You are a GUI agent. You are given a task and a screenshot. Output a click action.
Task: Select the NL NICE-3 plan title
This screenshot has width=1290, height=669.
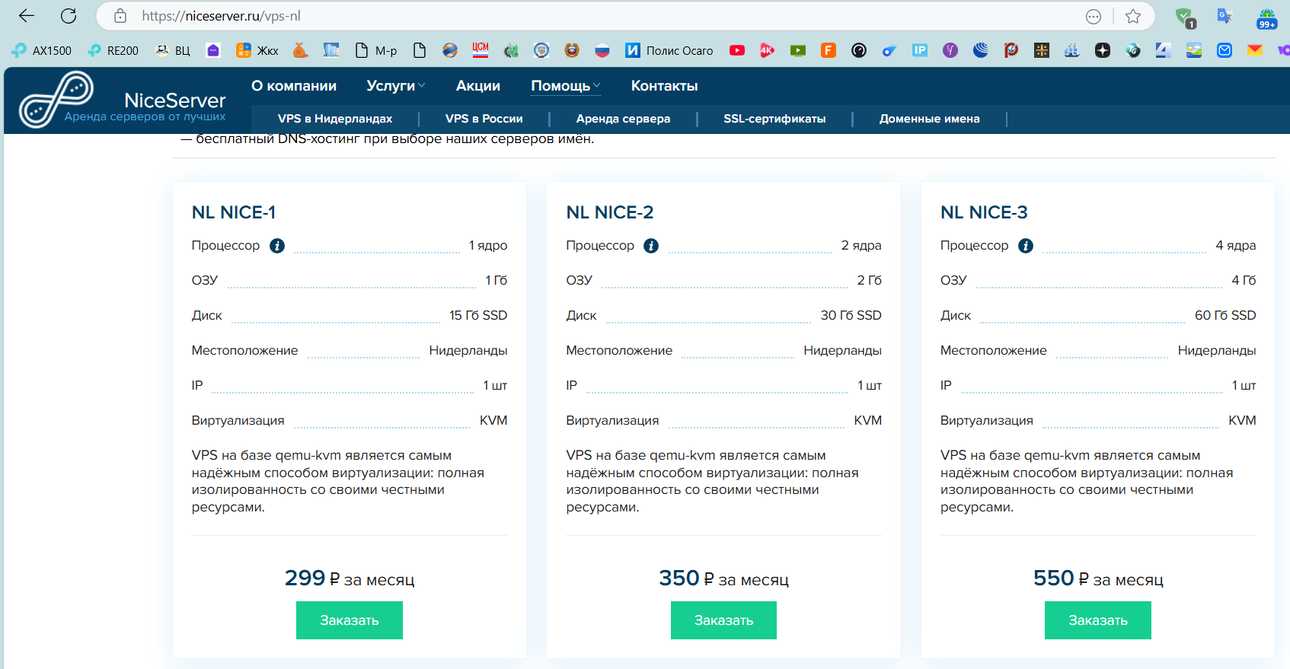(984, 212)
